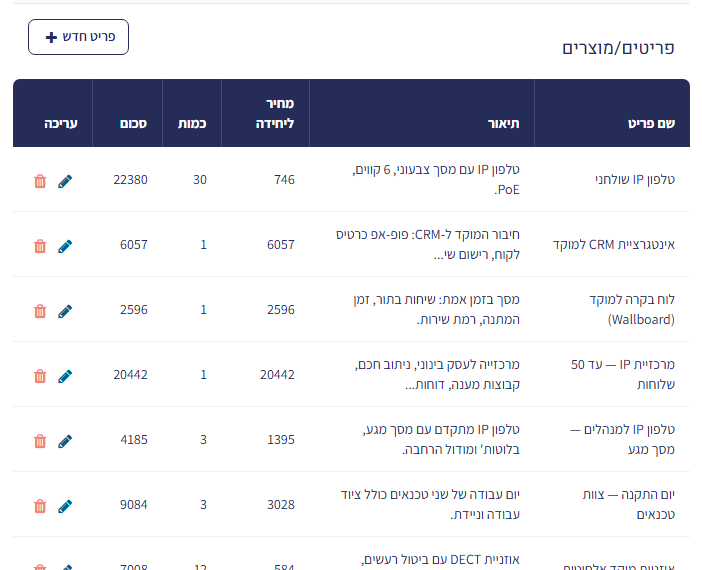The image size is (702, 570).
Task: Click description starting מרכזייה לעסק בינוני
Action: tap(437, 374)
